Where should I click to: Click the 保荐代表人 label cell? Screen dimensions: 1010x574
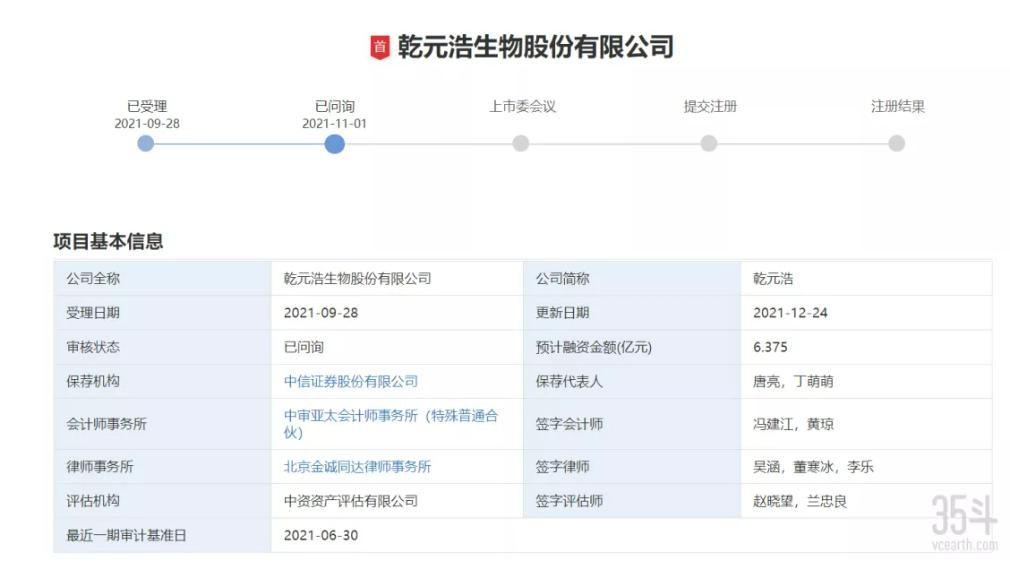[632, 381]
